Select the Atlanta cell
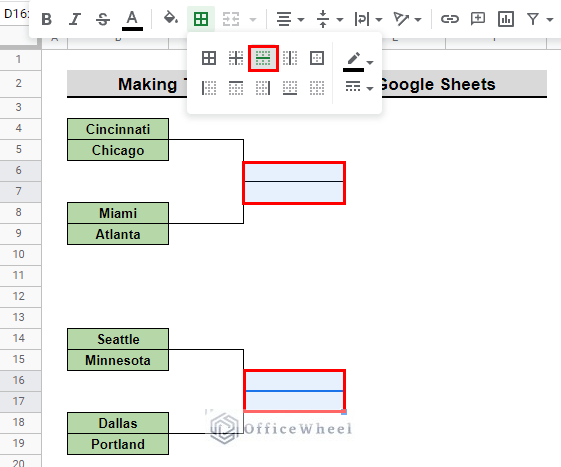 [118, 234]
